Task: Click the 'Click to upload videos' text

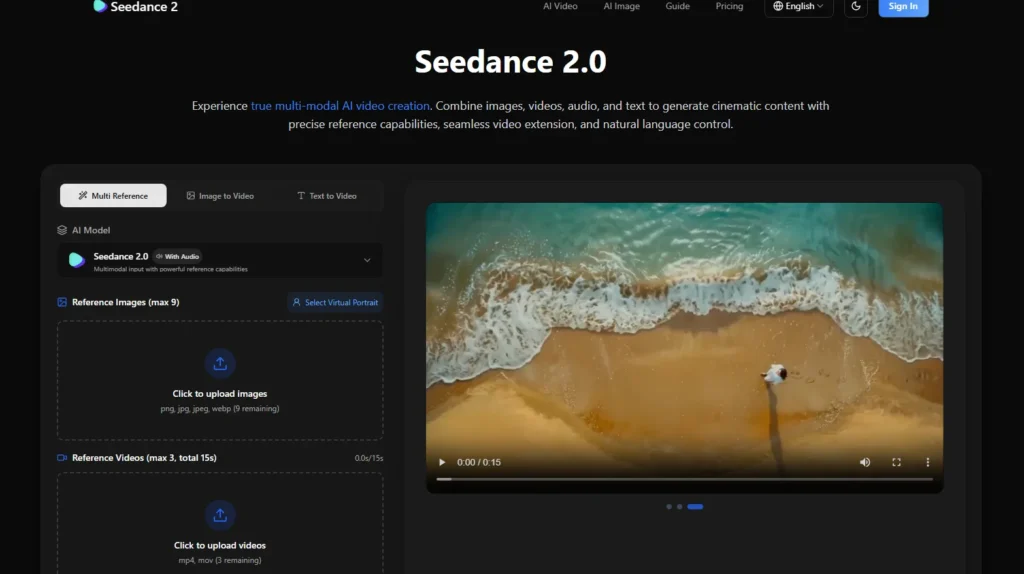Action: 219,545
